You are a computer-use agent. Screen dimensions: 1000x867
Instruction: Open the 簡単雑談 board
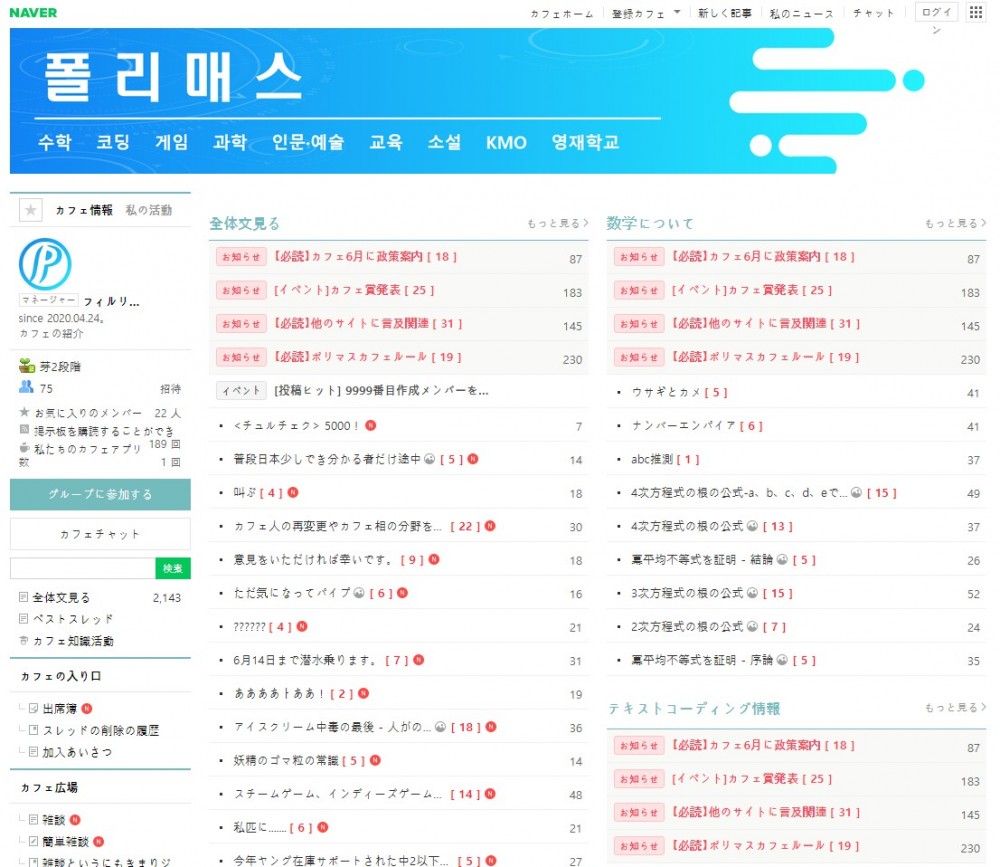[x=65, y=841]
